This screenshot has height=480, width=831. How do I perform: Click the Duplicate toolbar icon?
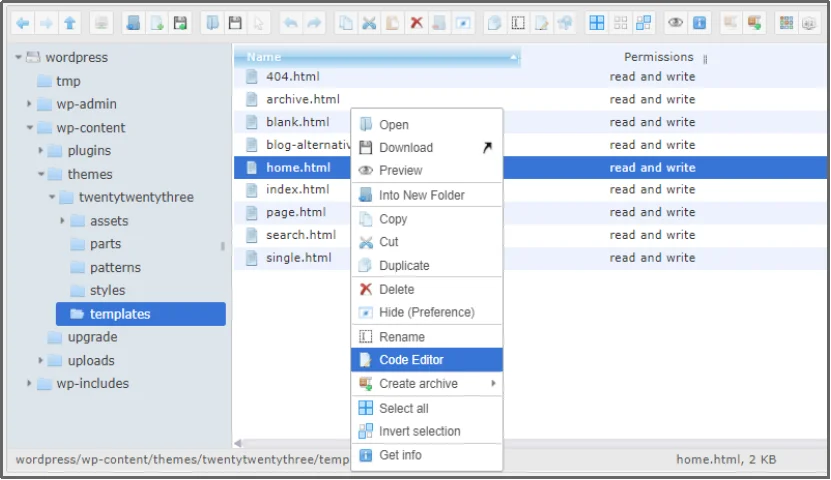click(x=494, y=23)
